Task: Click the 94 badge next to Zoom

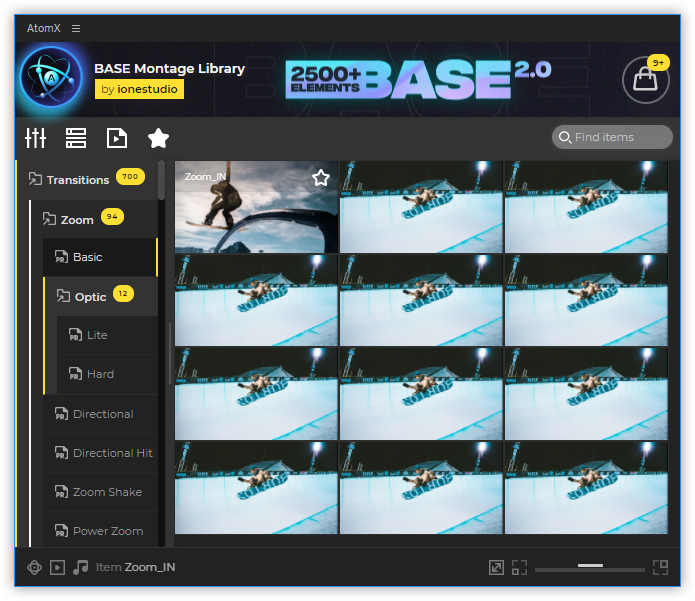Action: pyautogui.click(x=112, y=217)
